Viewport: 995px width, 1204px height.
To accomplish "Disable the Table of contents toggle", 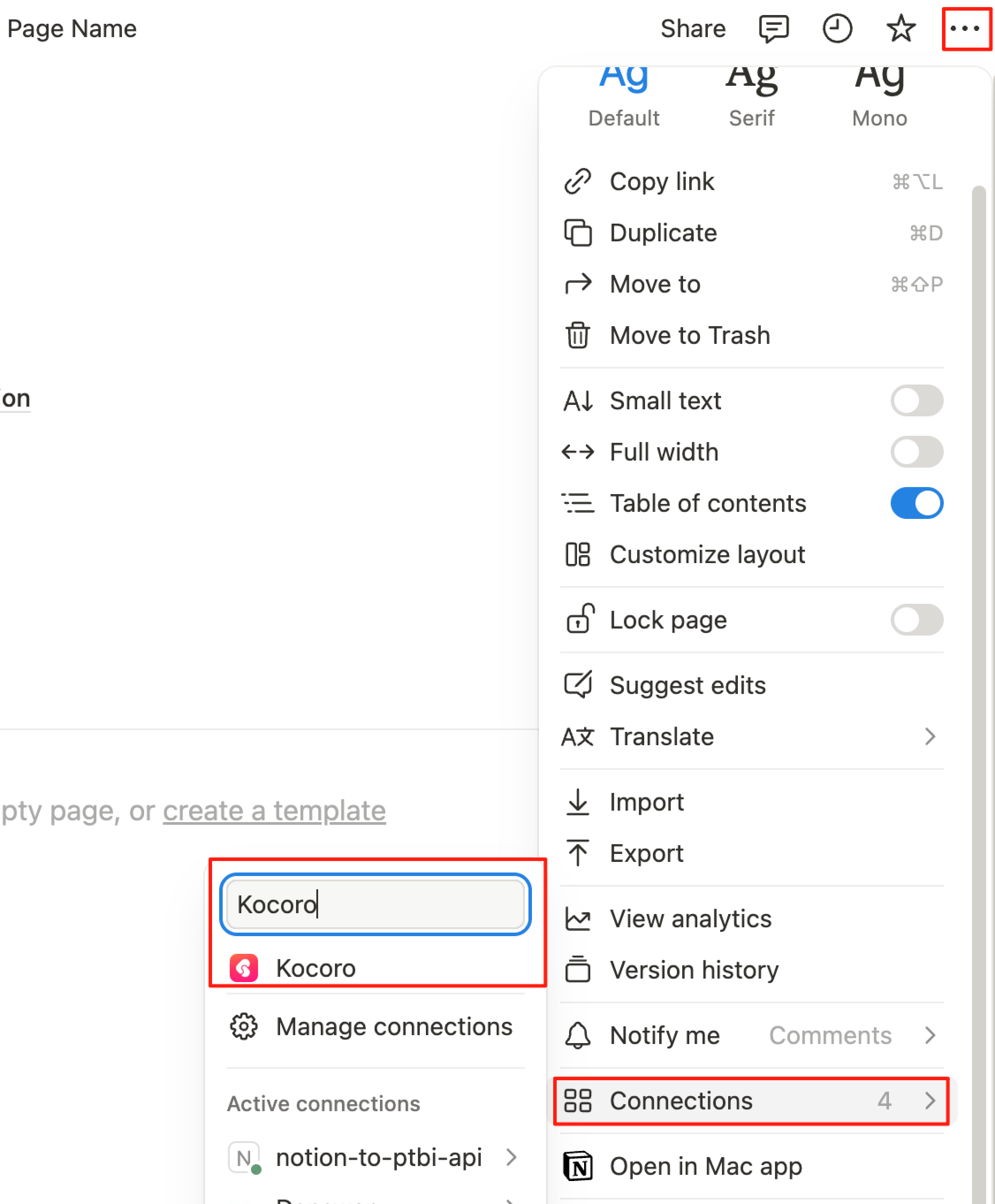I will coord(916,503).
